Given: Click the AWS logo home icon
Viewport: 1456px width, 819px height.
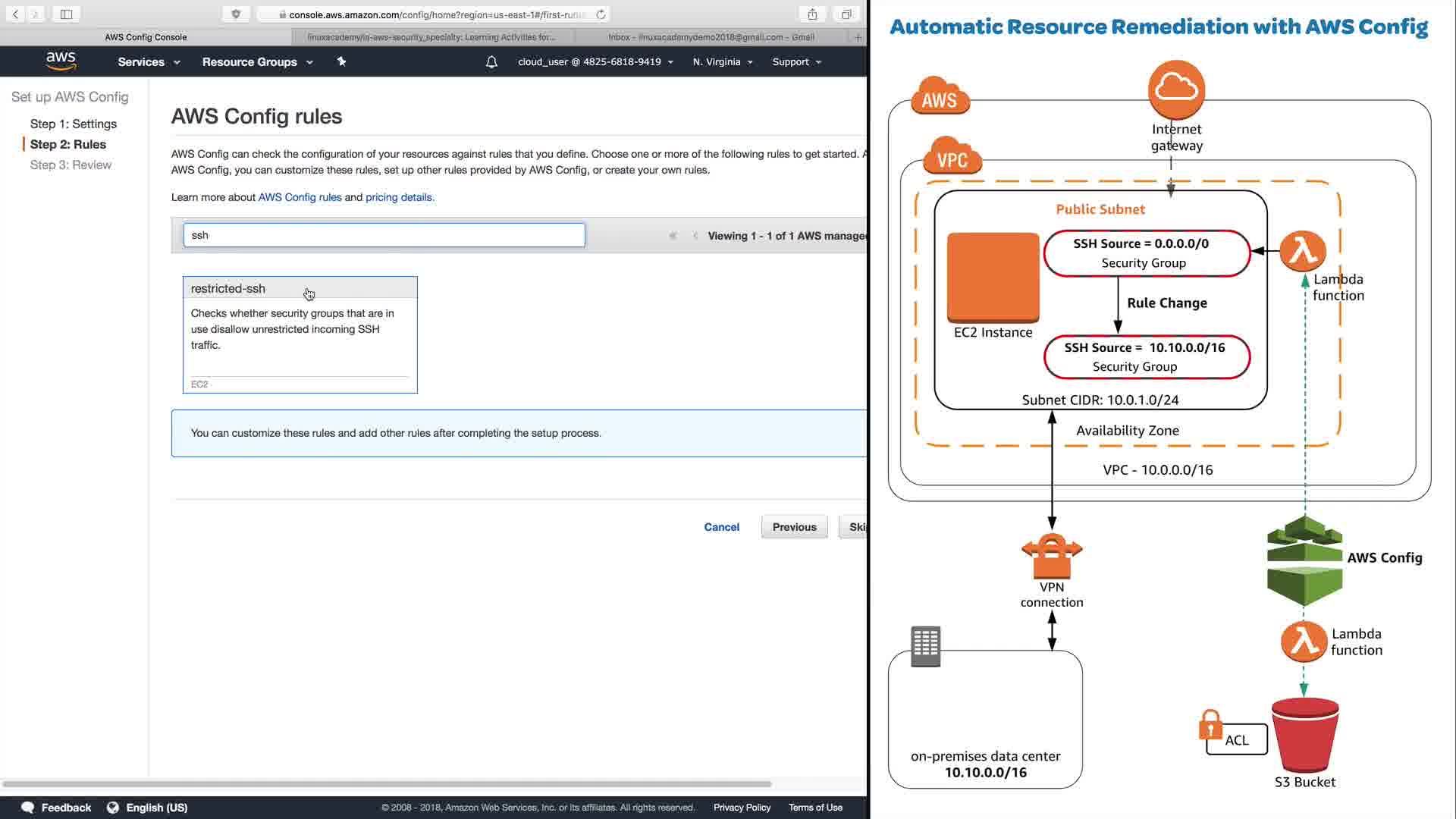Looking at the screenshot, I should [61, 61].
